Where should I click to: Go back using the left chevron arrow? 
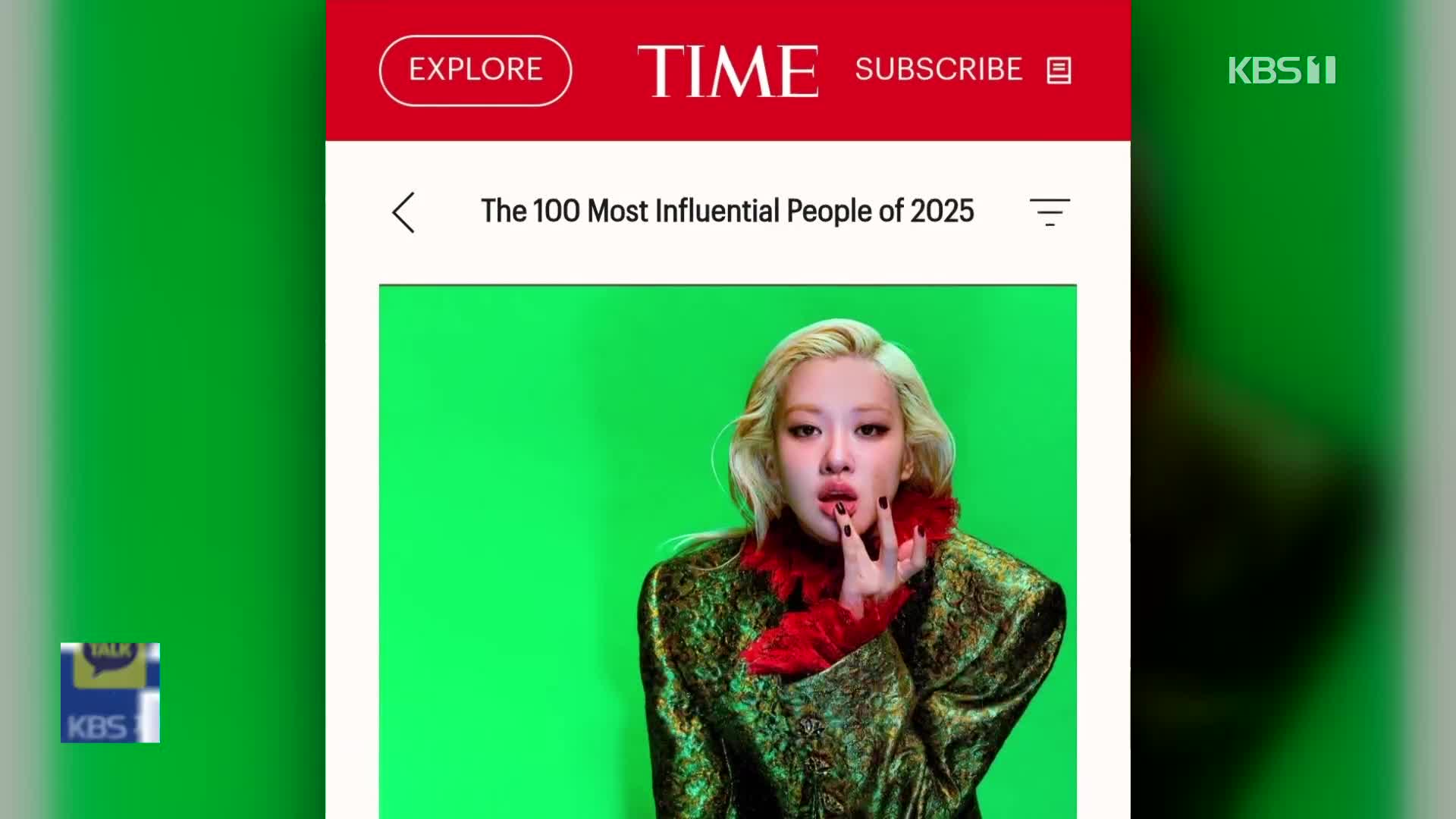[x=403, y=212]
